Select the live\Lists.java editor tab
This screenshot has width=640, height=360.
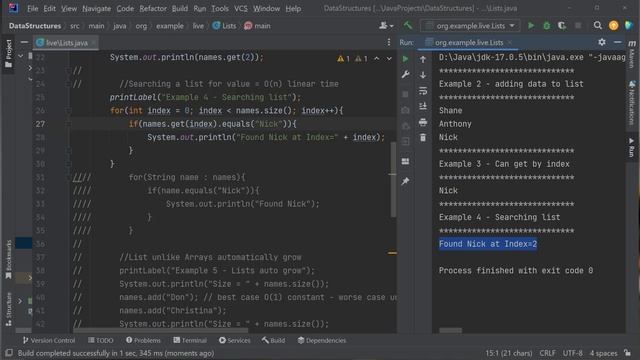tap(66, 42)
